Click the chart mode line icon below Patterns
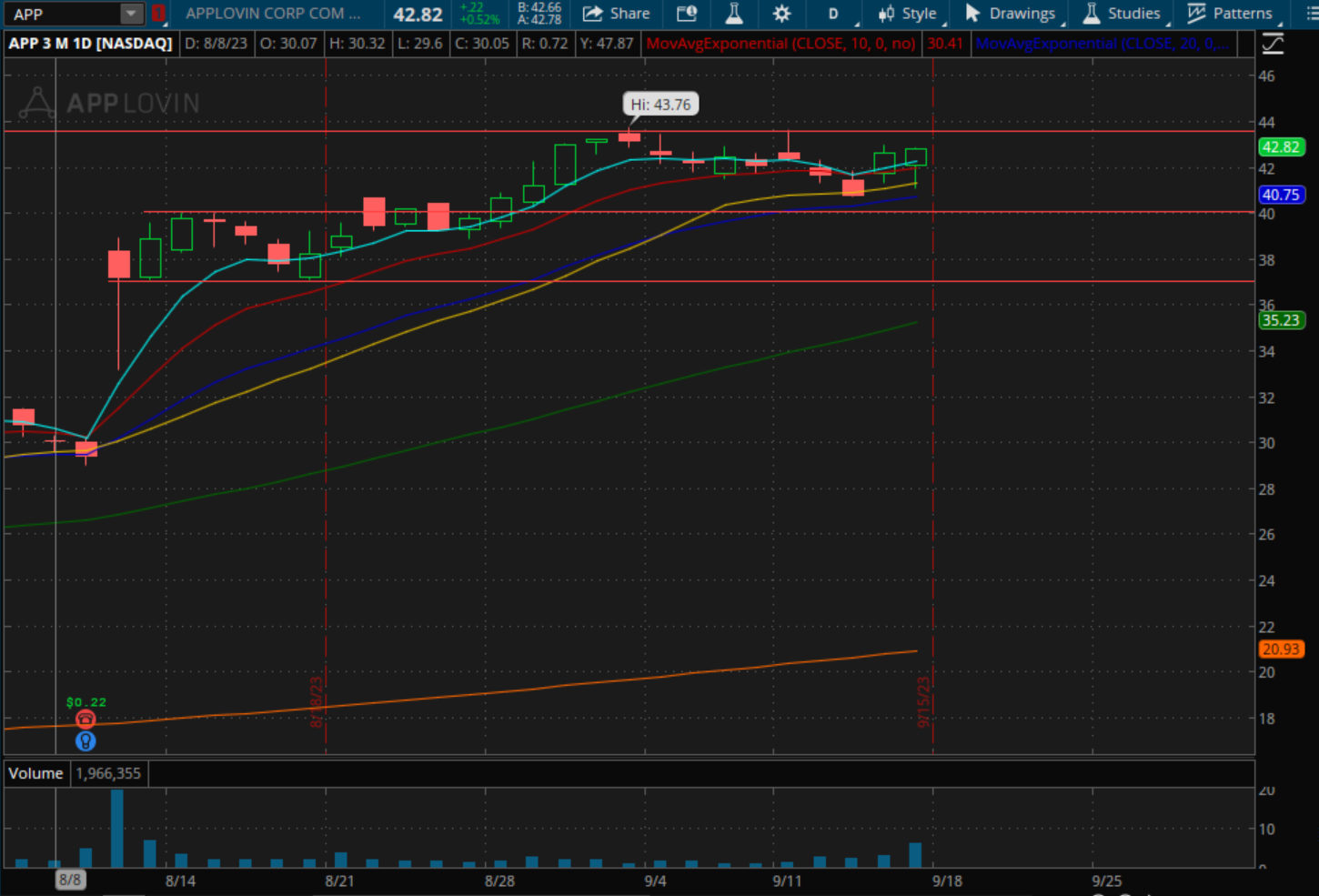 (x=1273, y=44)
